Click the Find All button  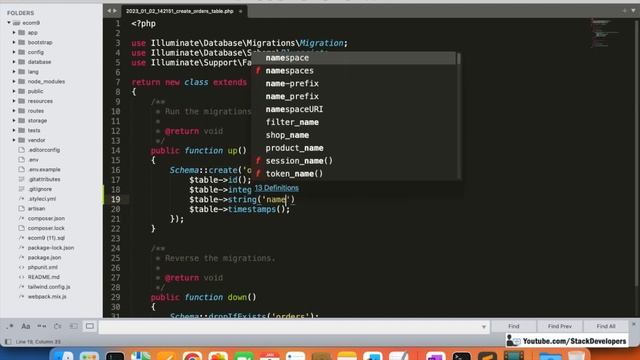606,326
